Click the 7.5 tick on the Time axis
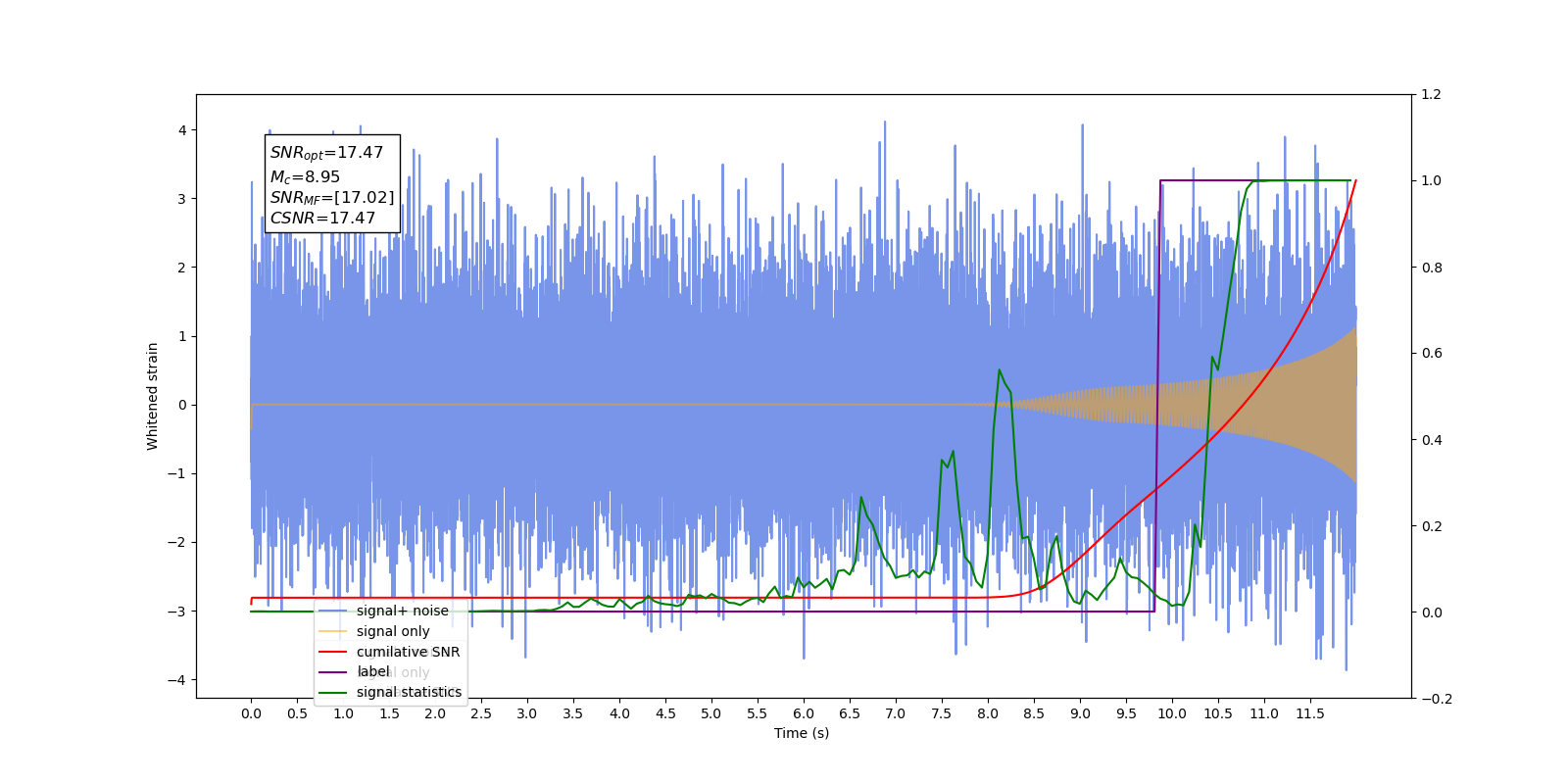Screen dimensions: 1568x784 coord(942,713)
